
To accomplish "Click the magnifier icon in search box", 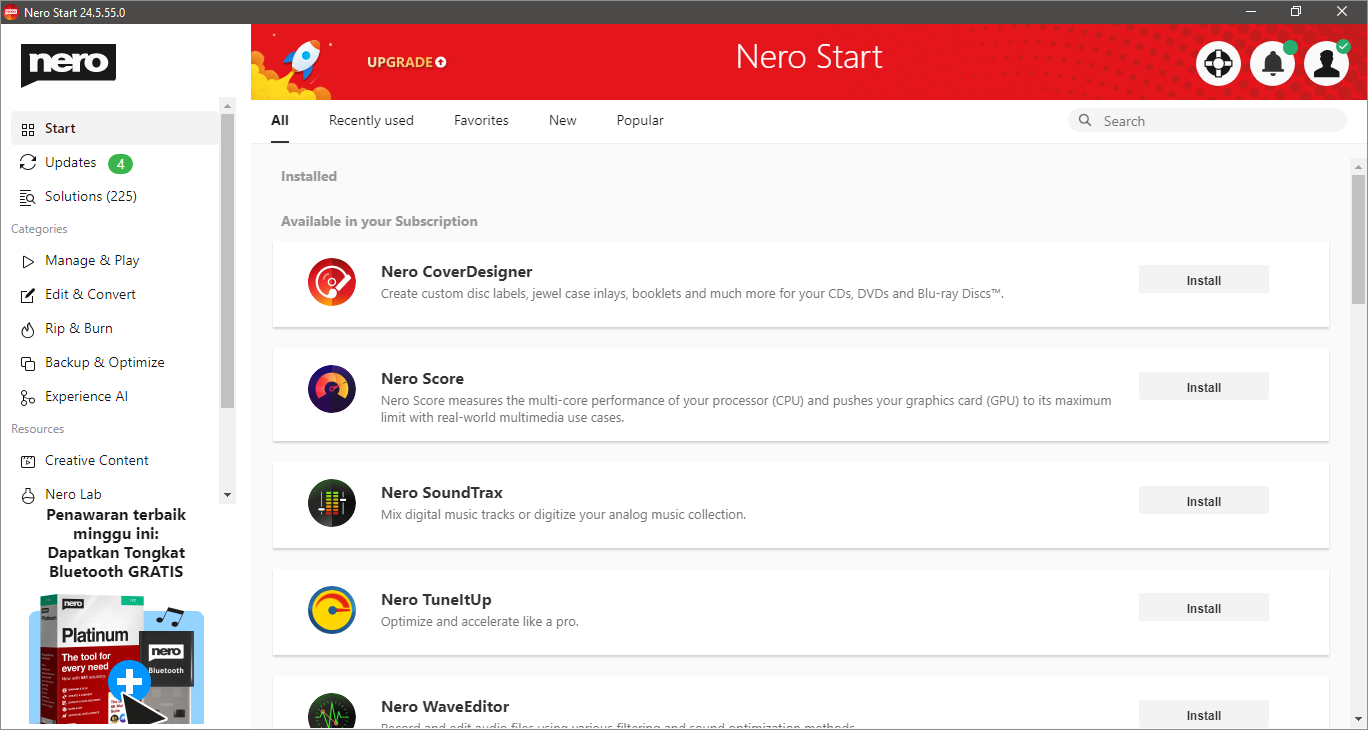I will click(1085, 121).
